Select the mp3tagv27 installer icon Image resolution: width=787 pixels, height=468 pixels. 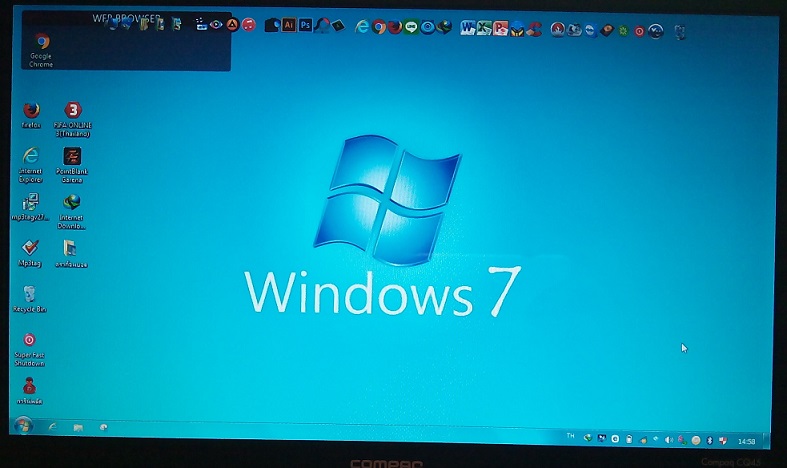[30, 207]
